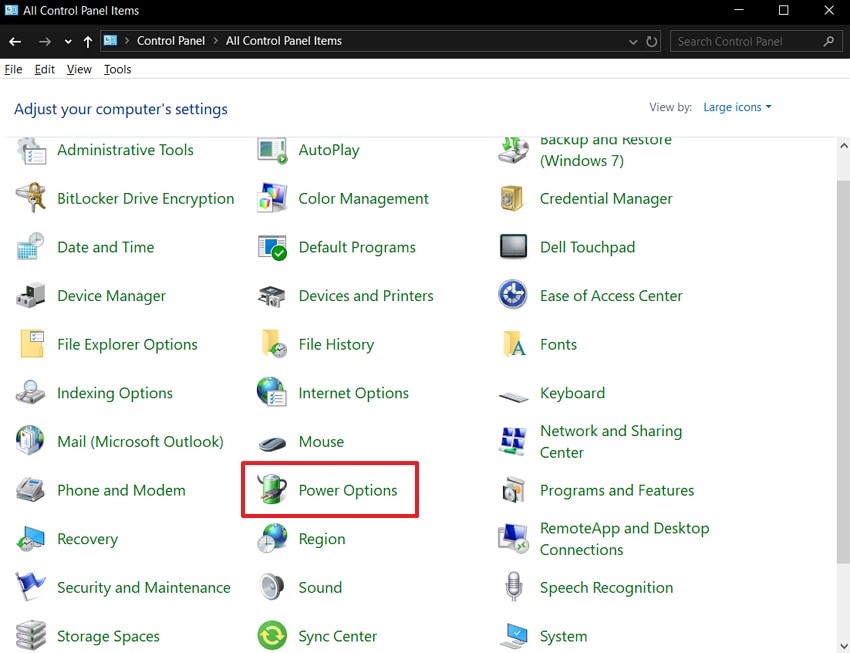Click the AutoPlay icon

tap(272, 150)
